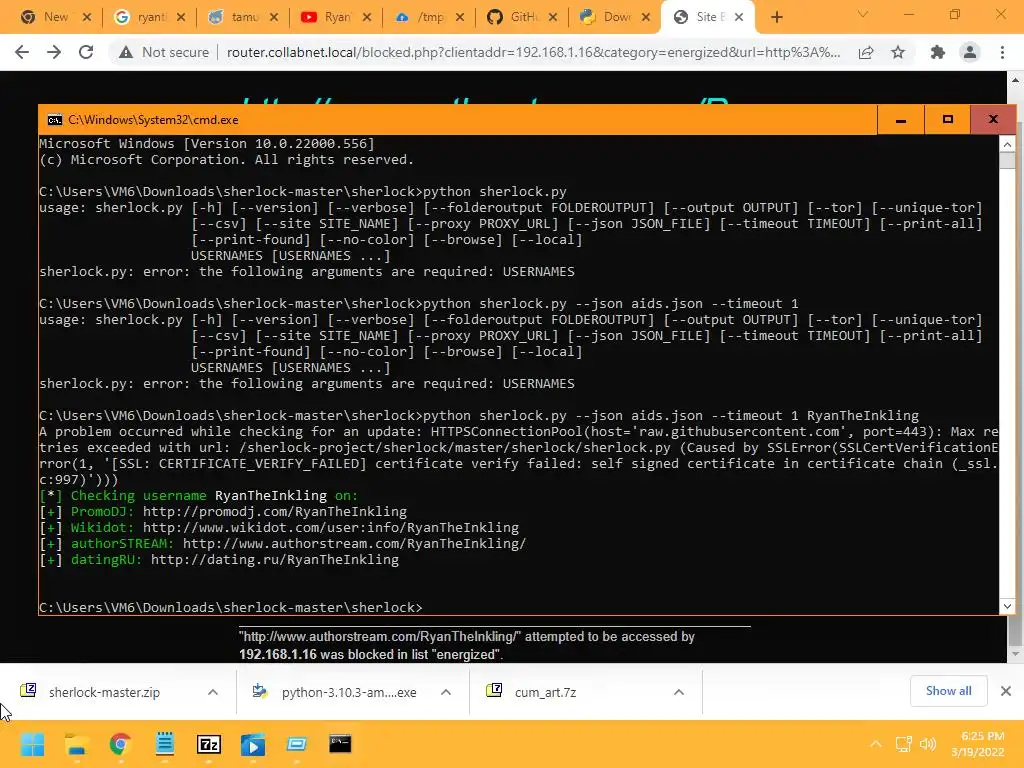Share this page via the share icon
This screenshot has height=768, width=1024.
(866, 52)
